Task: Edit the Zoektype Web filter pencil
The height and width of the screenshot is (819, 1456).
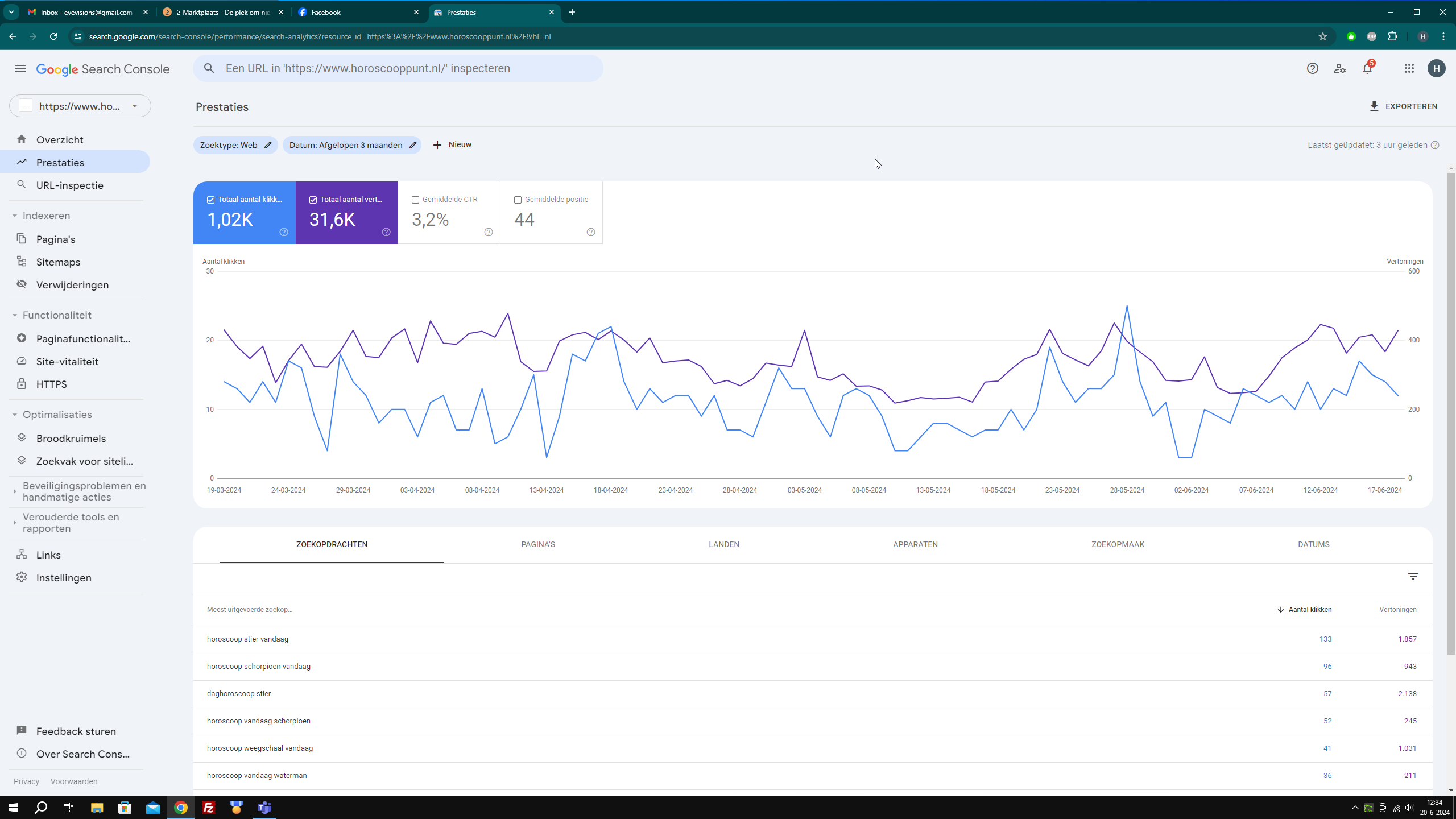Action: [x=268, y=145]
